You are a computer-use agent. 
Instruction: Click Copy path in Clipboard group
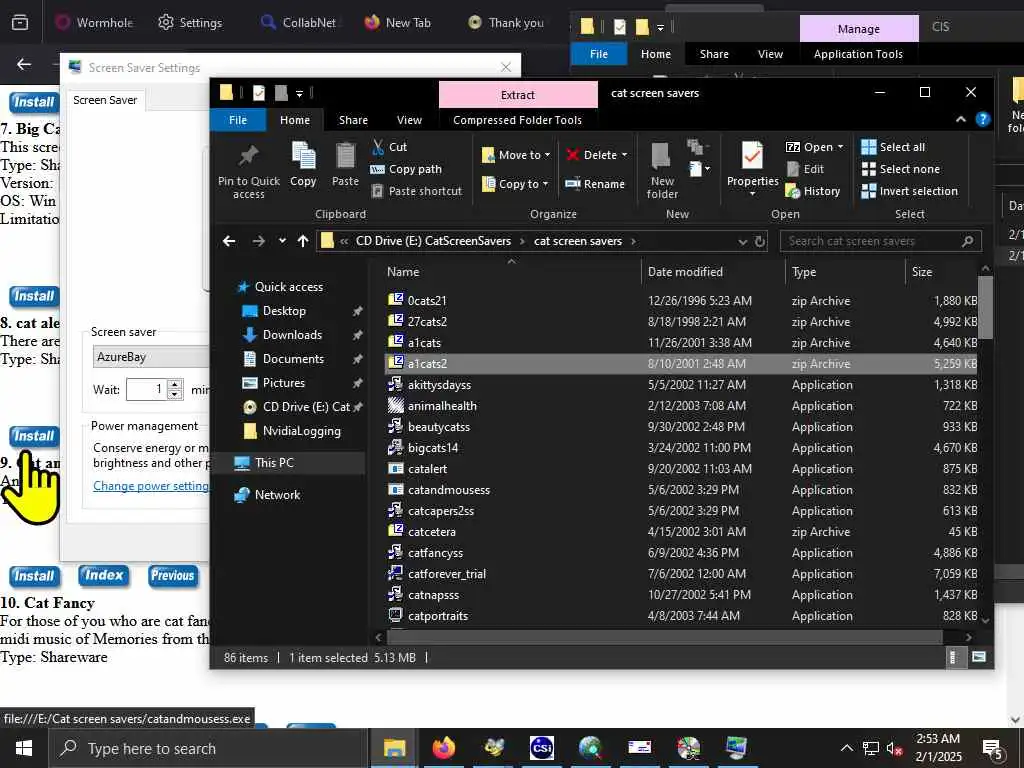point(406,169)
